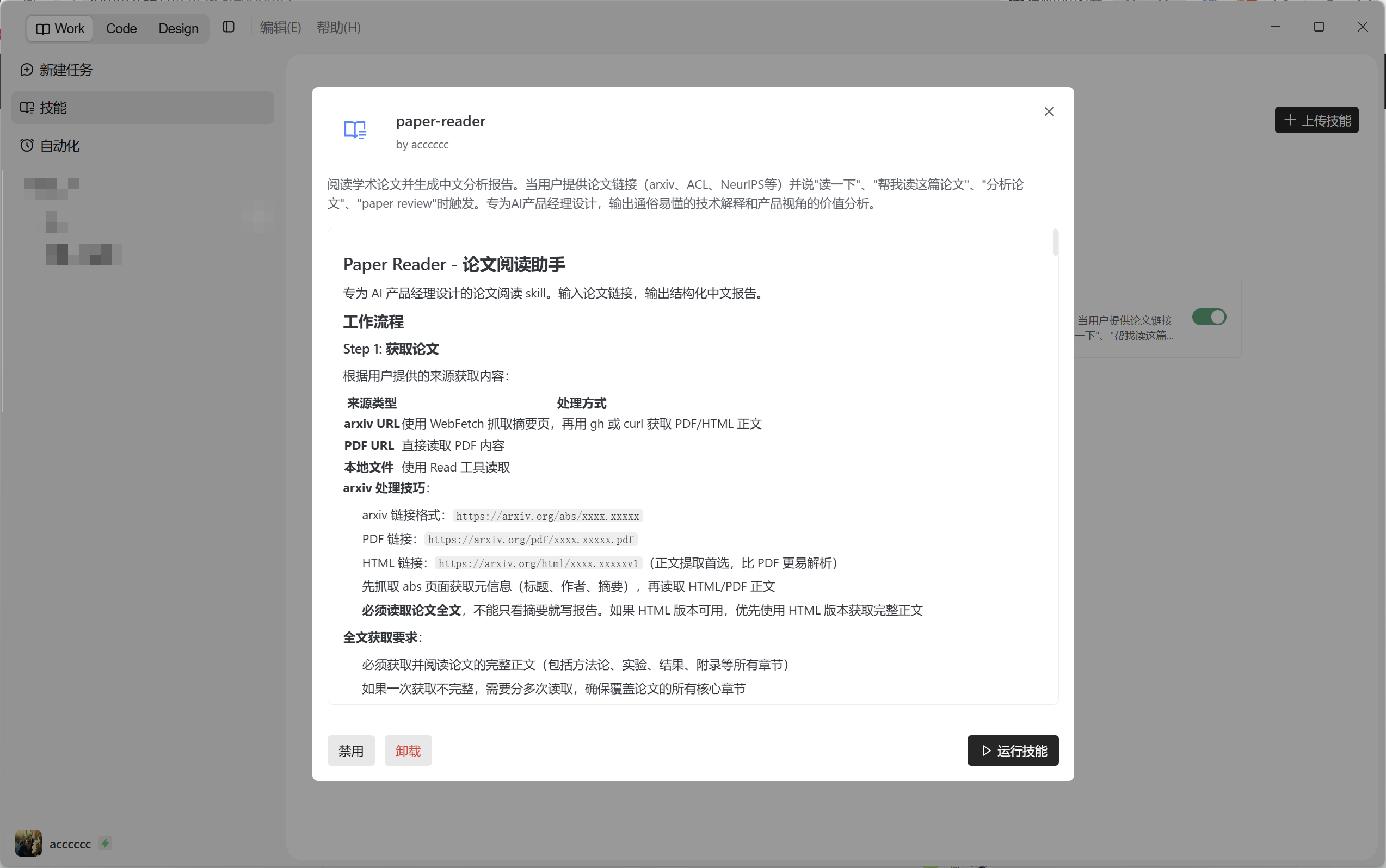Image resolution: width=1386 pixels, height=868 pixels.
Task: Switch to the Work tab
Action: click(x=60, y=28)
